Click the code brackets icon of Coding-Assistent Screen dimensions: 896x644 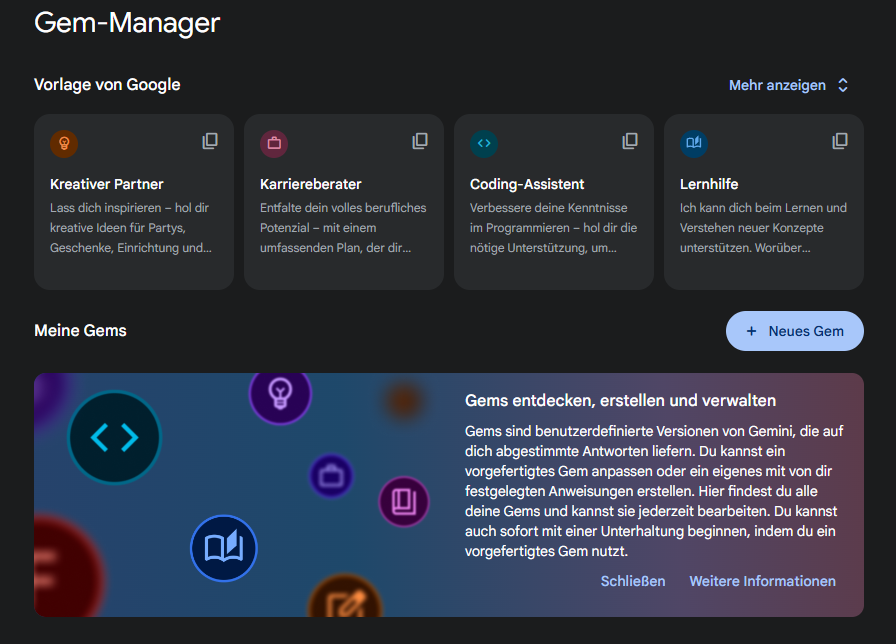coord(484,143)
